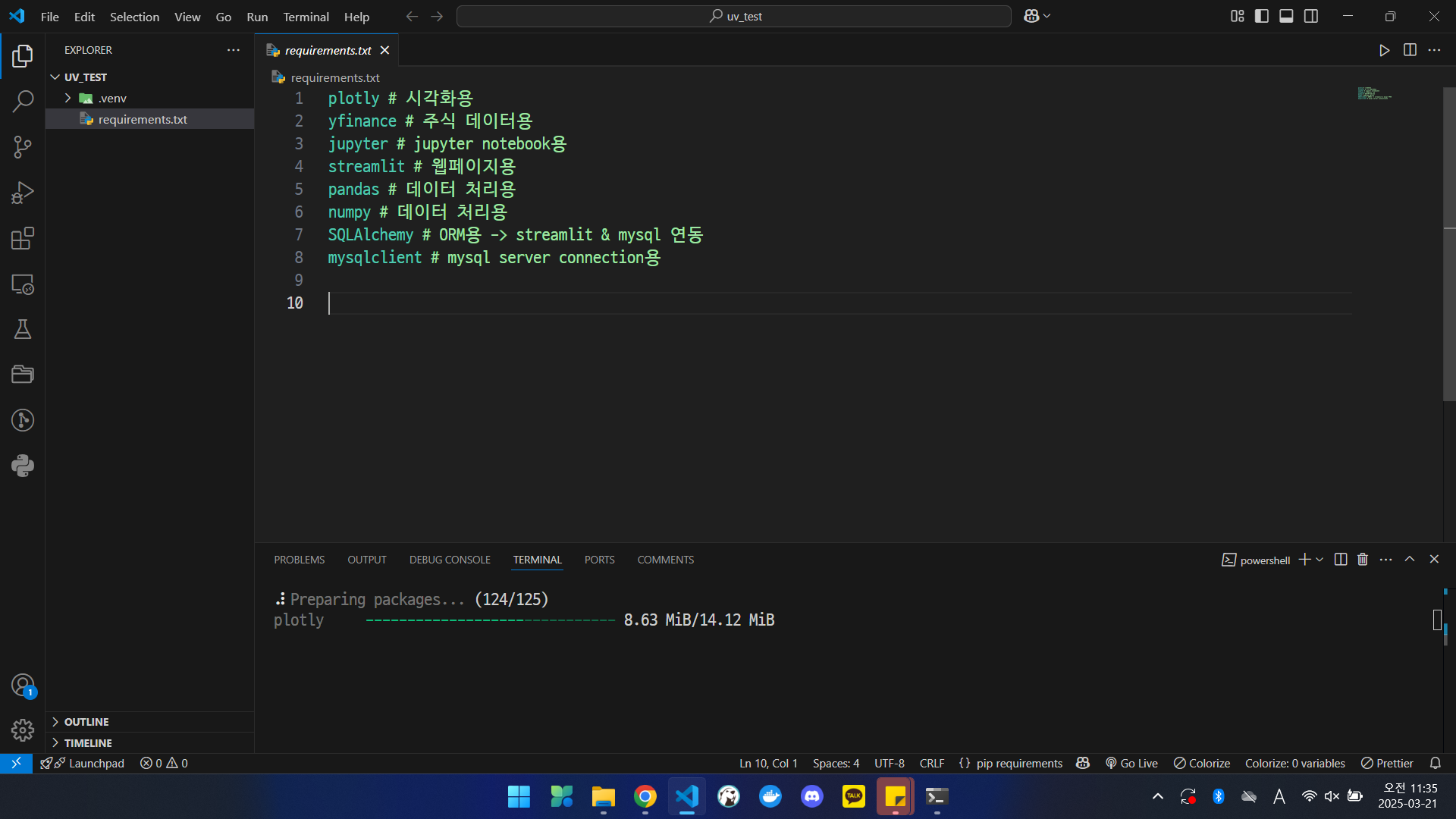Switch to the PROBLEMS panel tab
The image size is (1456, 819).
coord(299,560)
